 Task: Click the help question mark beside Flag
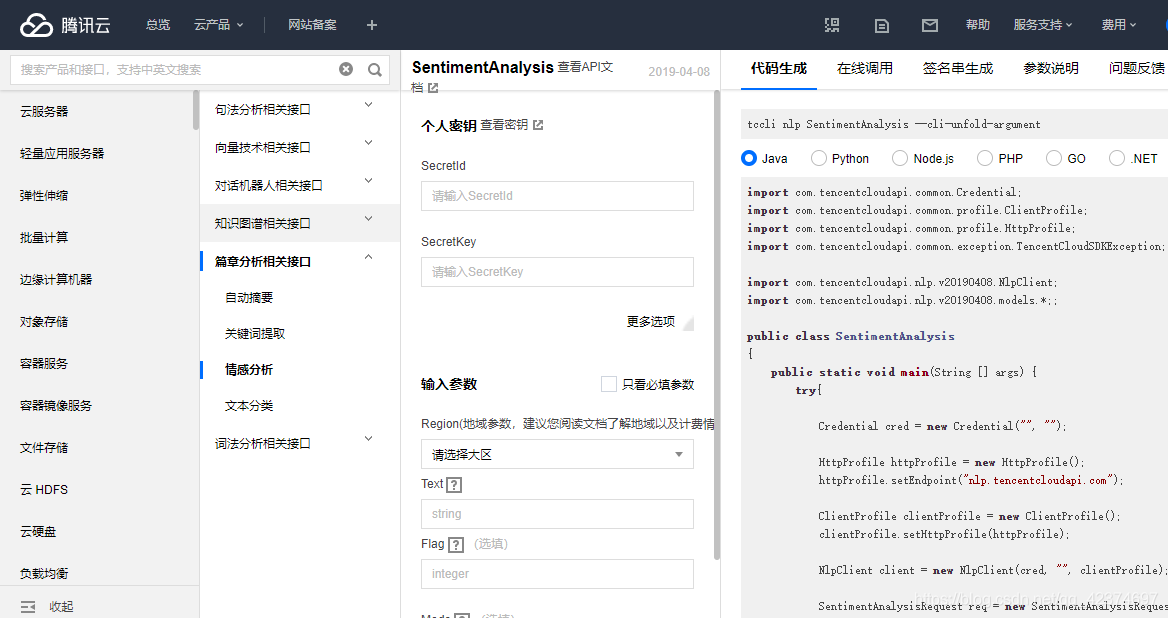click(x=456, y=545)
